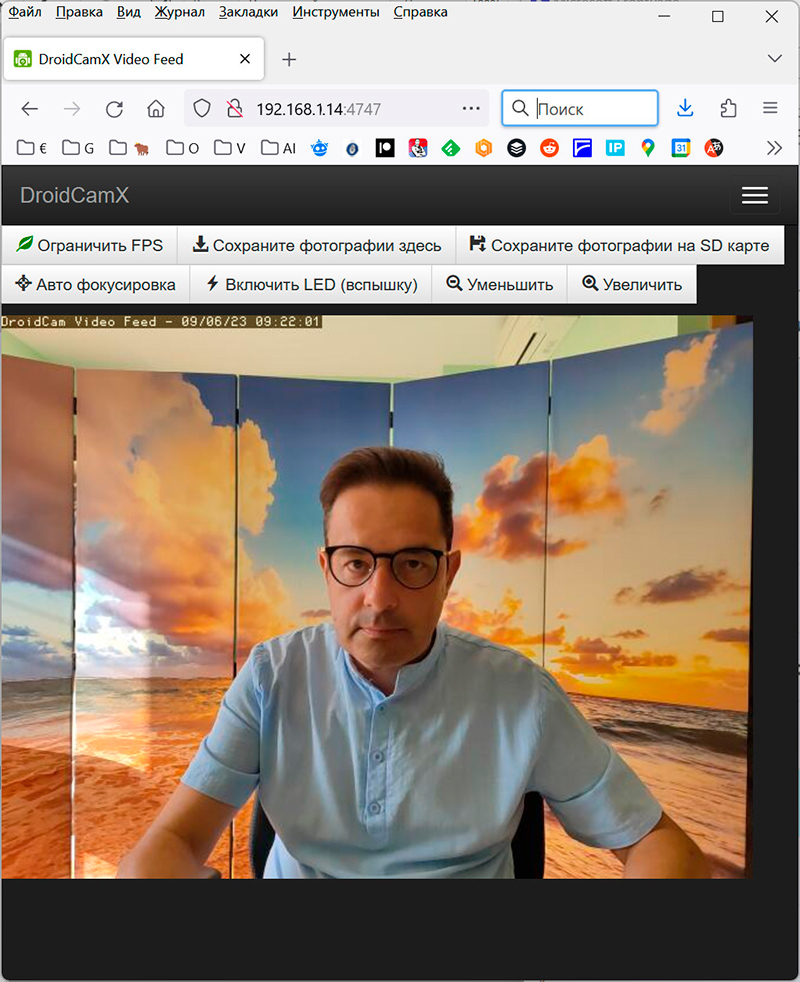
Task: Open the Google Calendar bookmark
Action: click(x=681, y=148)
